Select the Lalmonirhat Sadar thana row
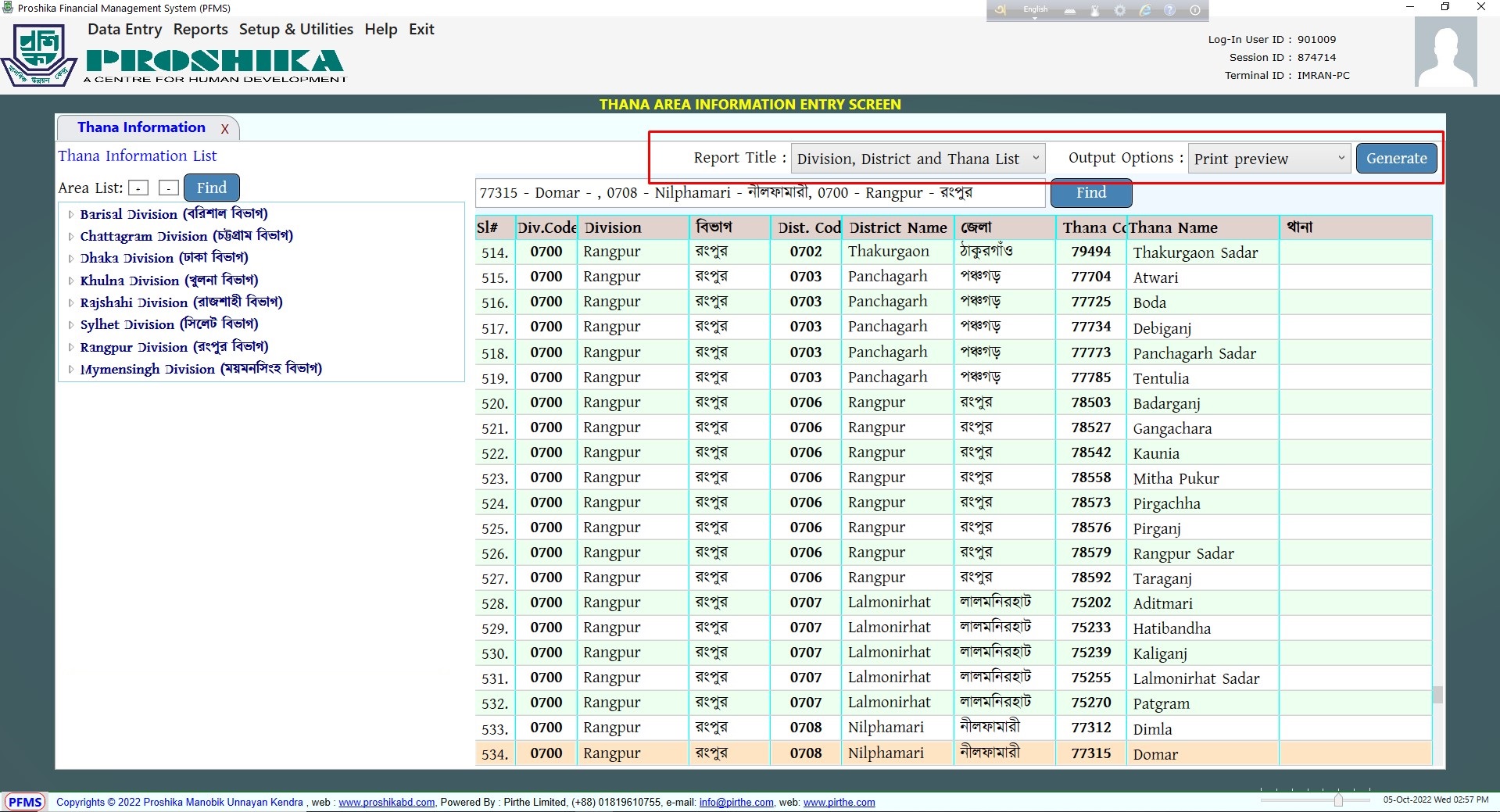1500x812 pixels. coord(953,678)
